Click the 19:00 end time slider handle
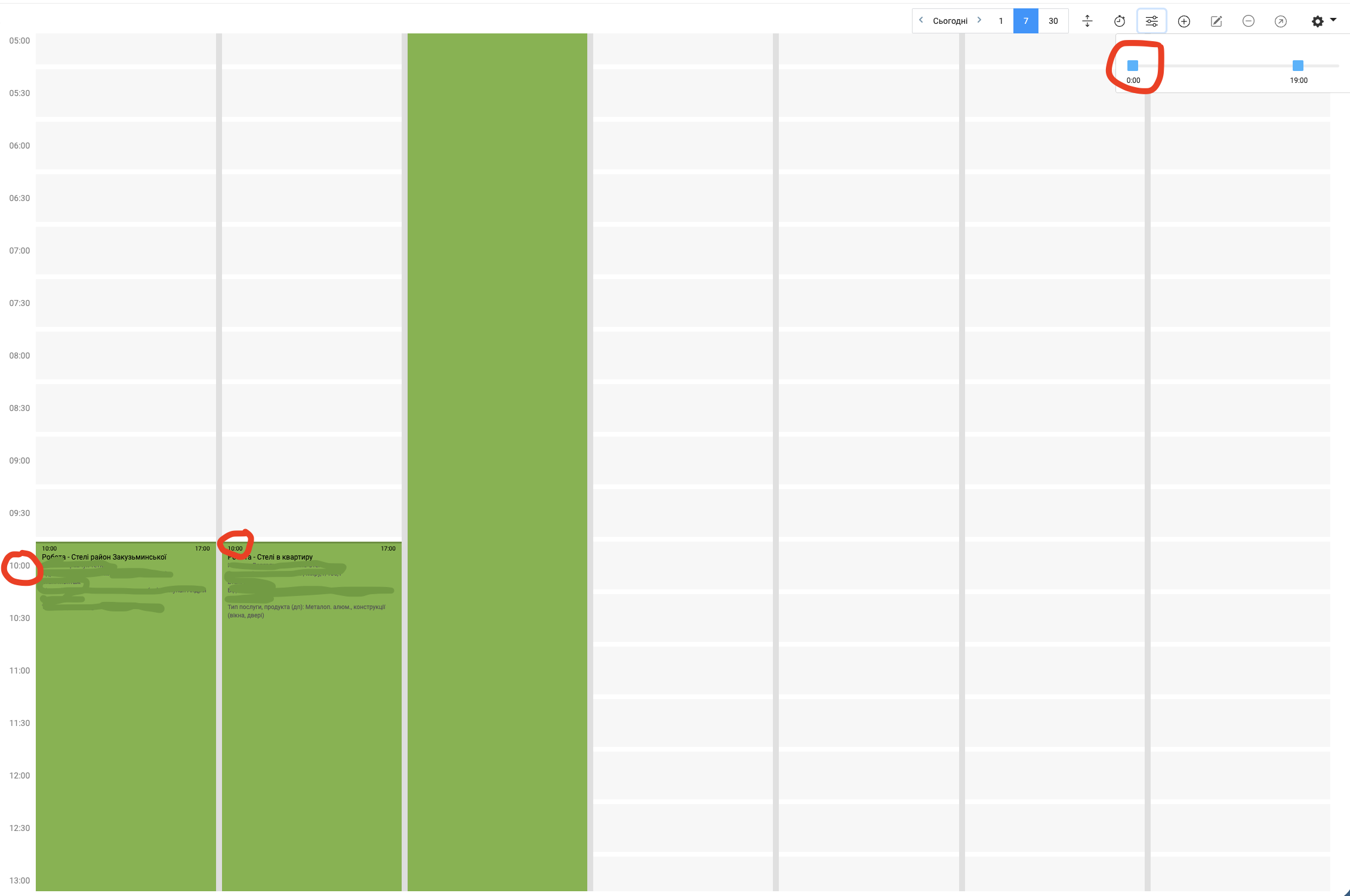The width and height of the screenshot is (1350, 896). click(x=1298, y=66)
